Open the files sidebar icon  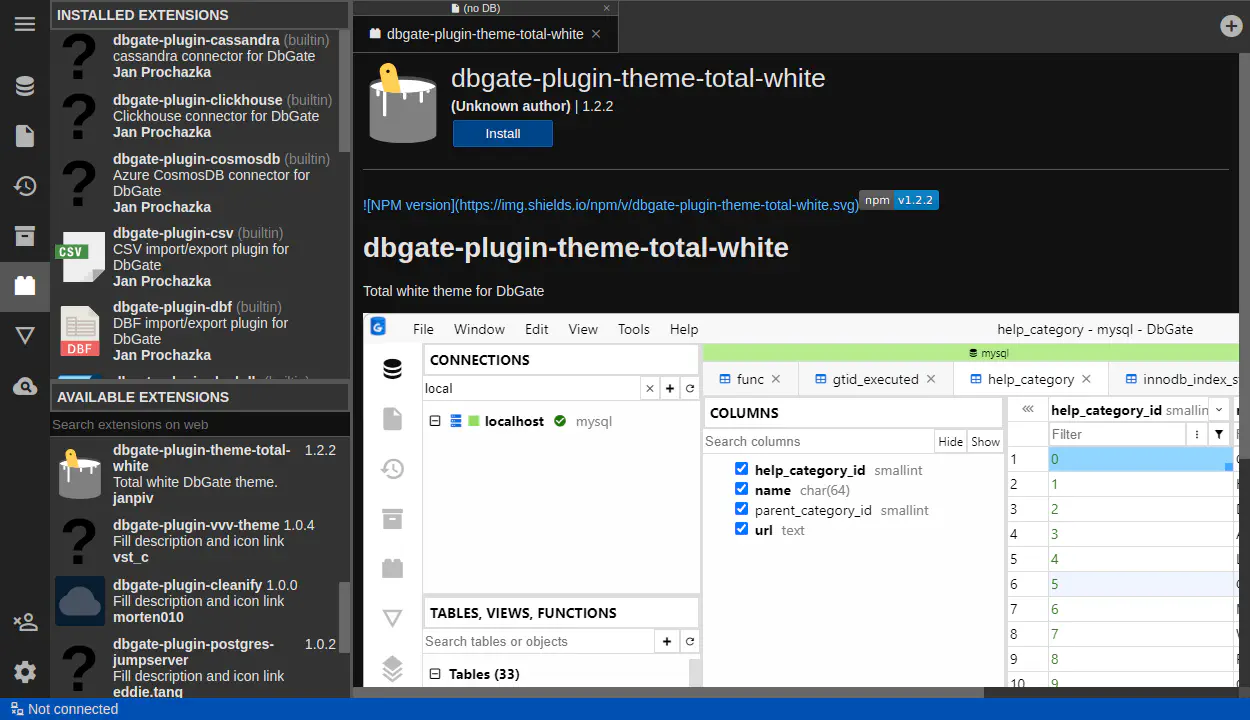click(x=25, y=136)
